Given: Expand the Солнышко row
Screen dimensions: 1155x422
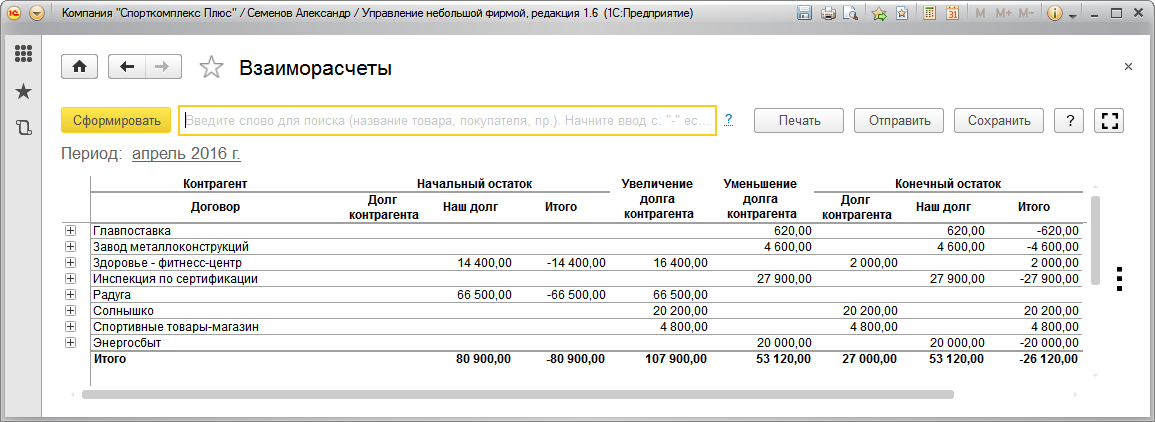Looking at the screenshot, I should 71,311.
